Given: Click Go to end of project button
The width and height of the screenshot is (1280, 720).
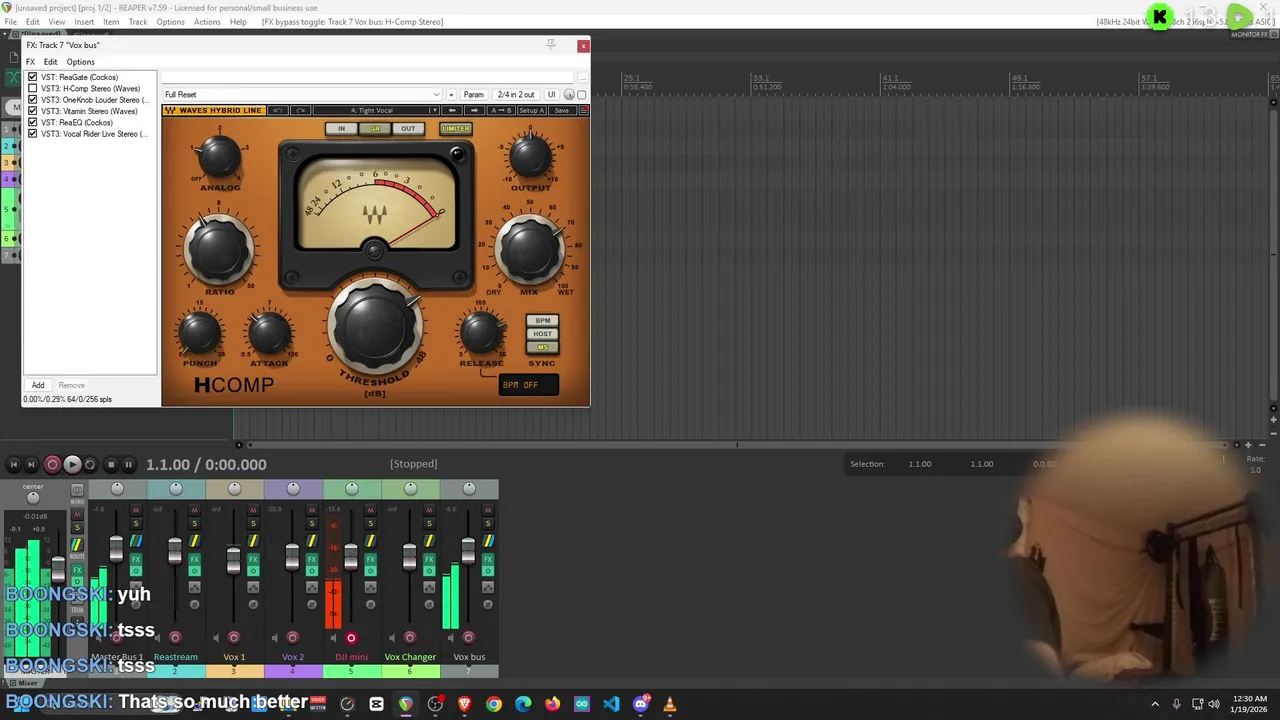Looking at the screenshot, I should pos(31,464).
